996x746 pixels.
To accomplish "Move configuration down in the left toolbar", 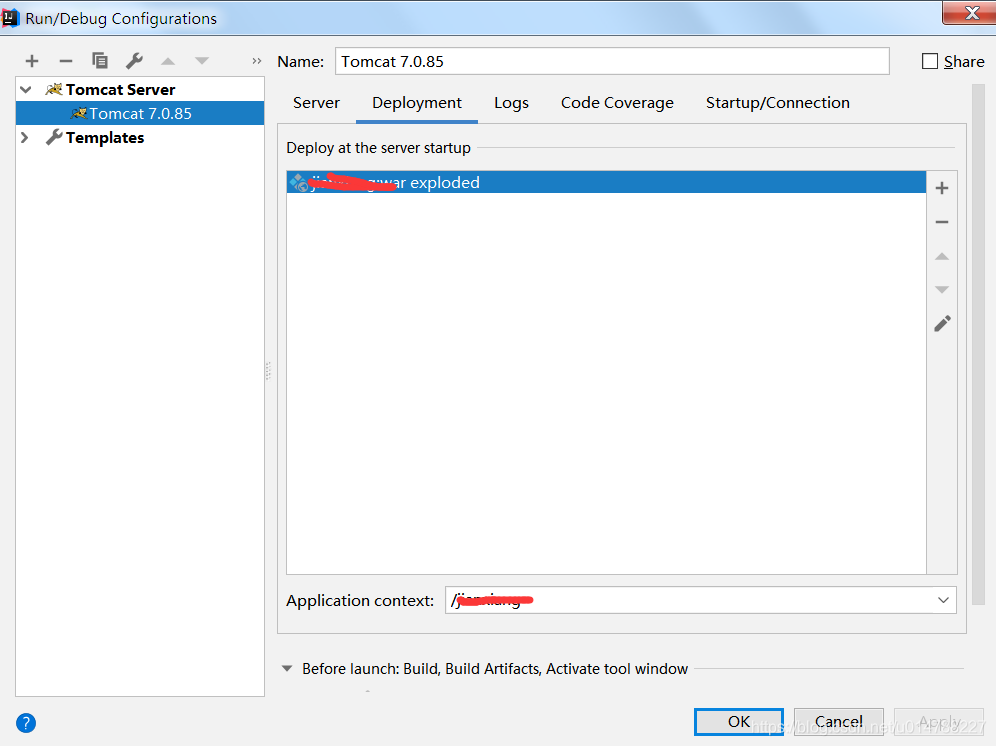I will click(201, 61).
